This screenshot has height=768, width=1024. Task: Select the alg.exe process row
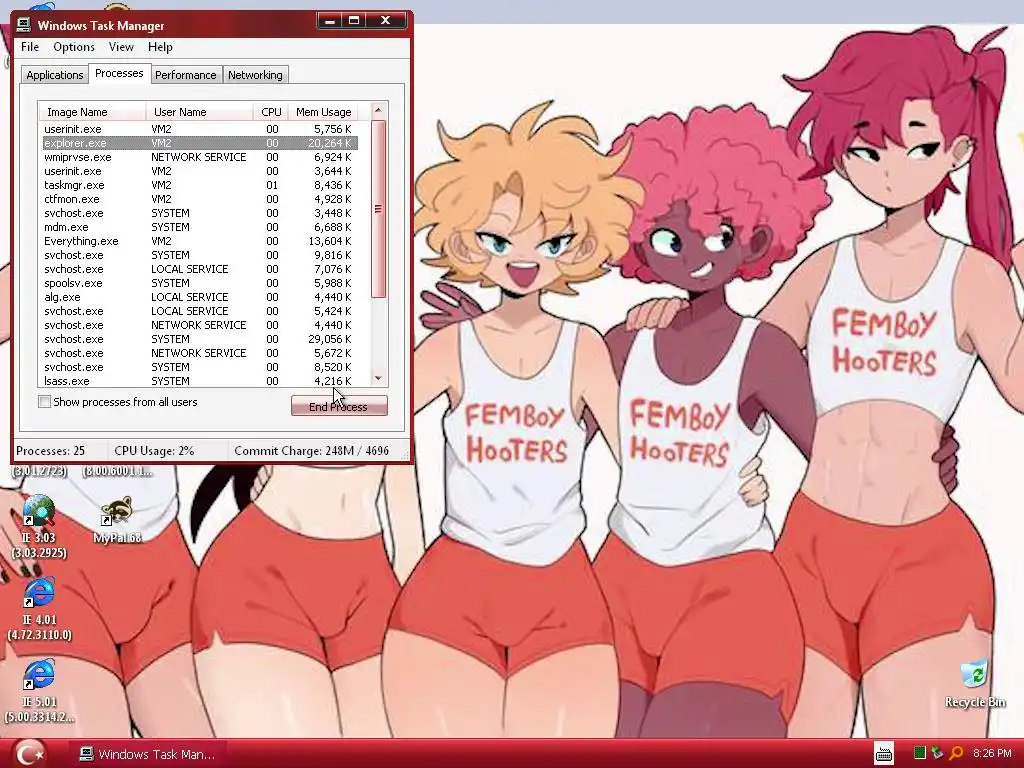[200, 297]
